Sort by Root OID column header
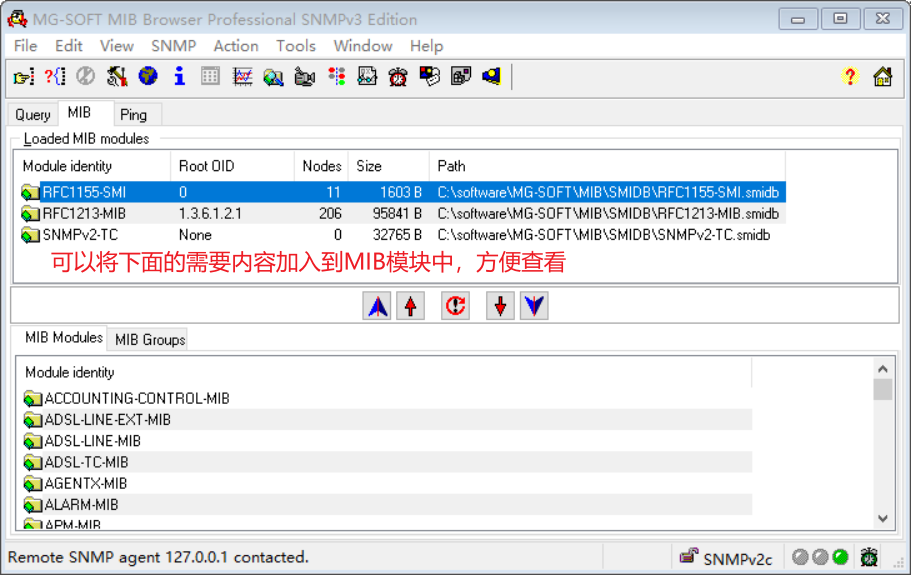The image size is (911, 575). pos(232,166)
